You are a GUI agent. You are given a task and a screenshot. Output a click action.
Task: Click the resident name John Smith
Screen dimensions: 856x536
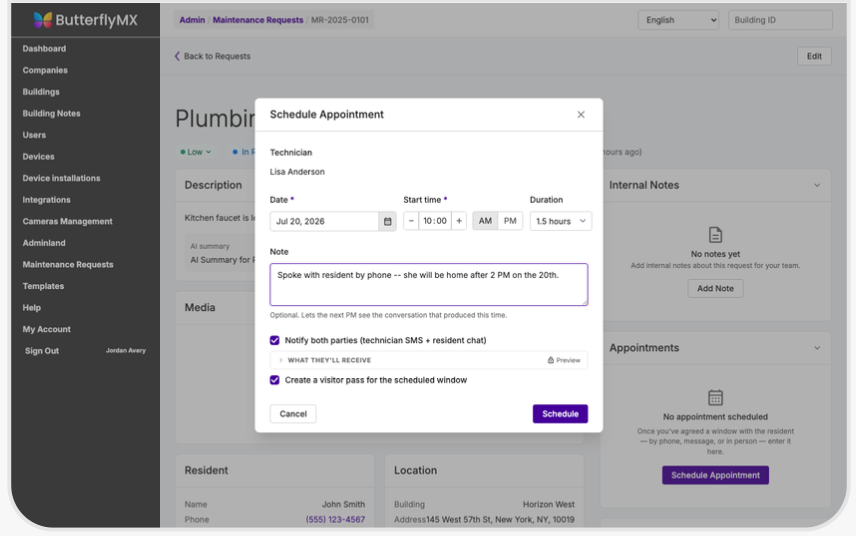point(343,504)
